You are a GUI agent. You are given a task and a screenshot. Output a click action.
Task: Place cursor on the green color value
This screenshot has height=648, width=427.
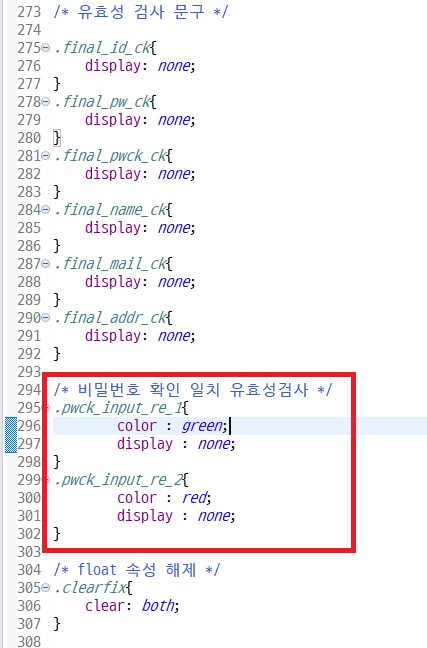[x=202, y=426]
